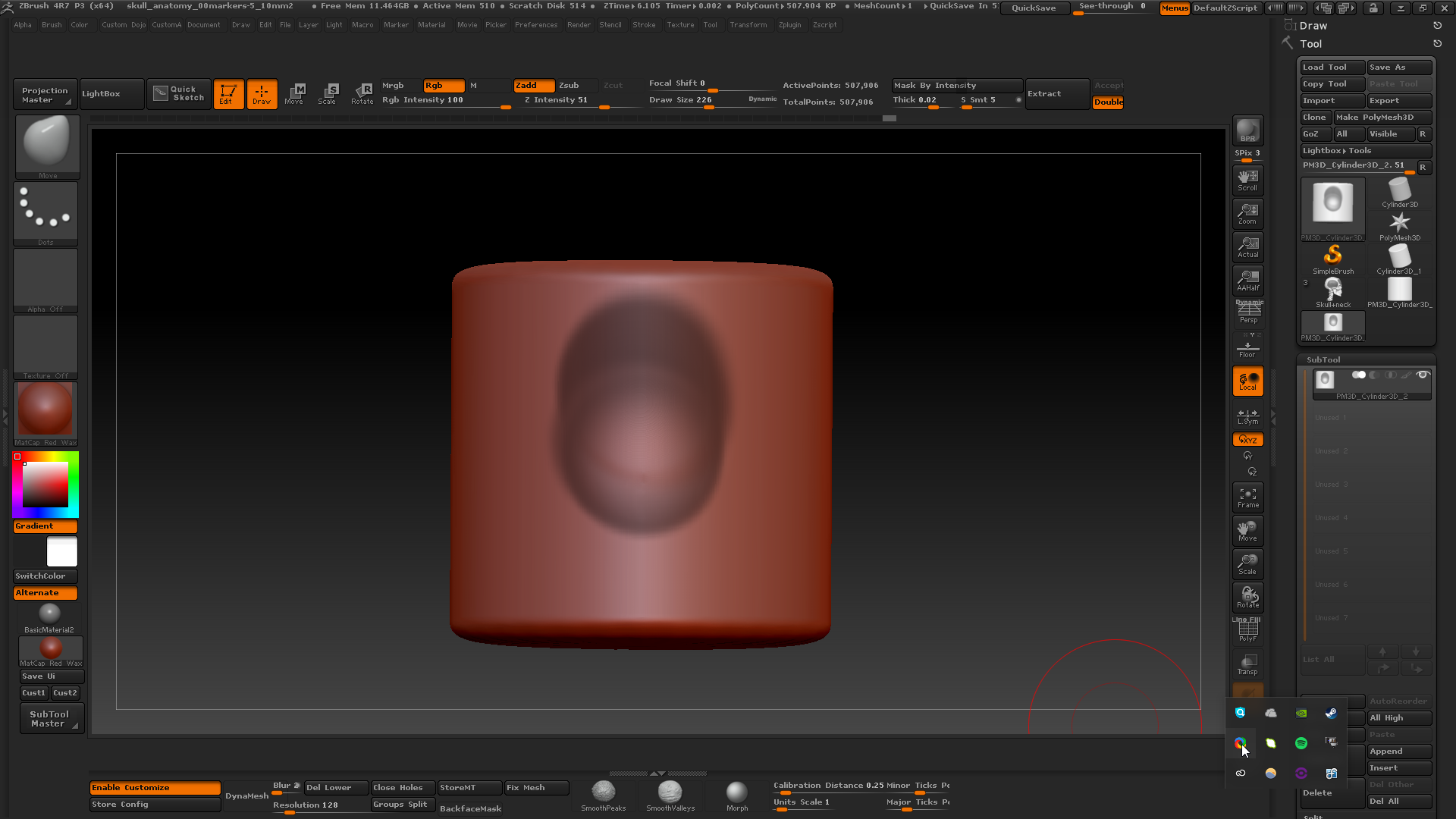Click the right-shelf Move navigation icon

(x=1247, y=531)
